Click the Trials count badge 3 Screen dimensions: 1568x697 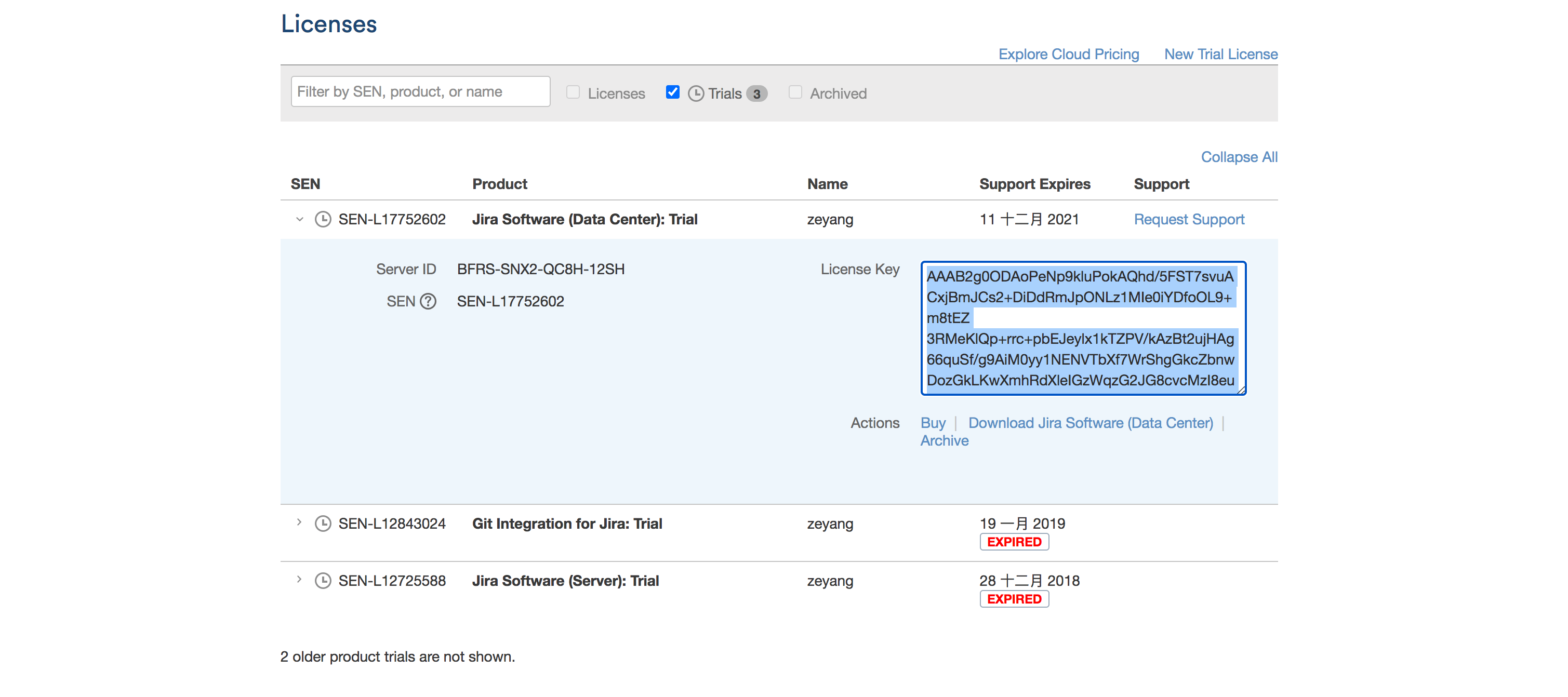(756, 93)
